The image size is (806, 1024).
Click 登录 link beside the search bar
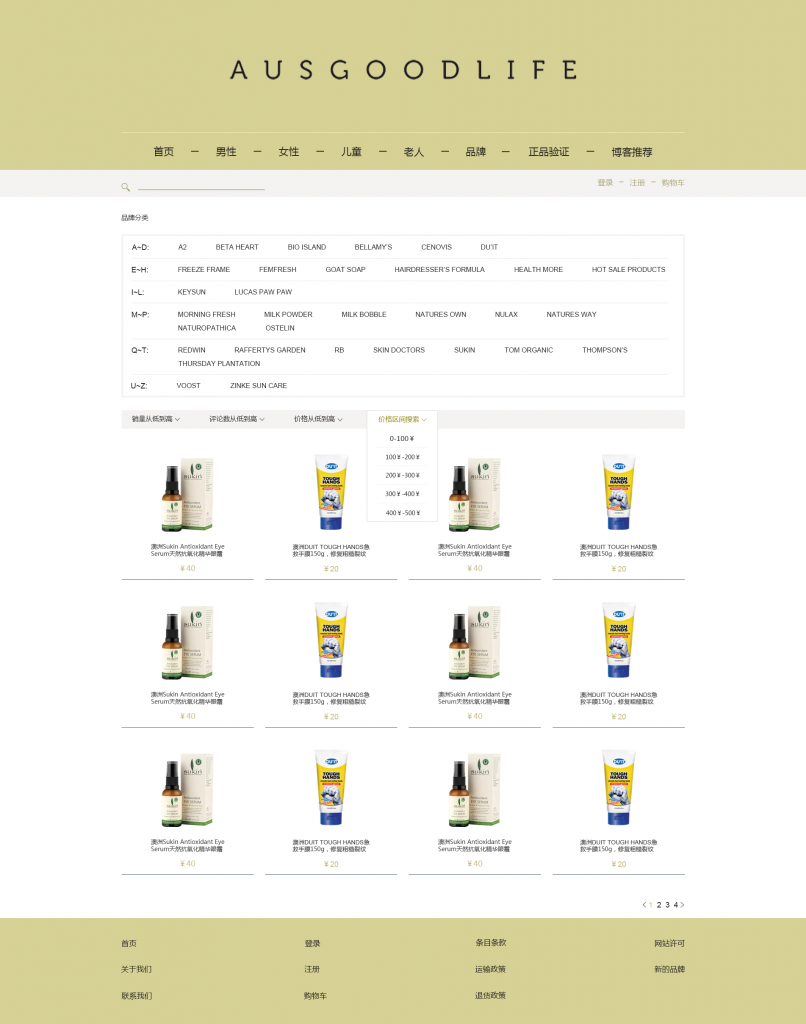605,183
